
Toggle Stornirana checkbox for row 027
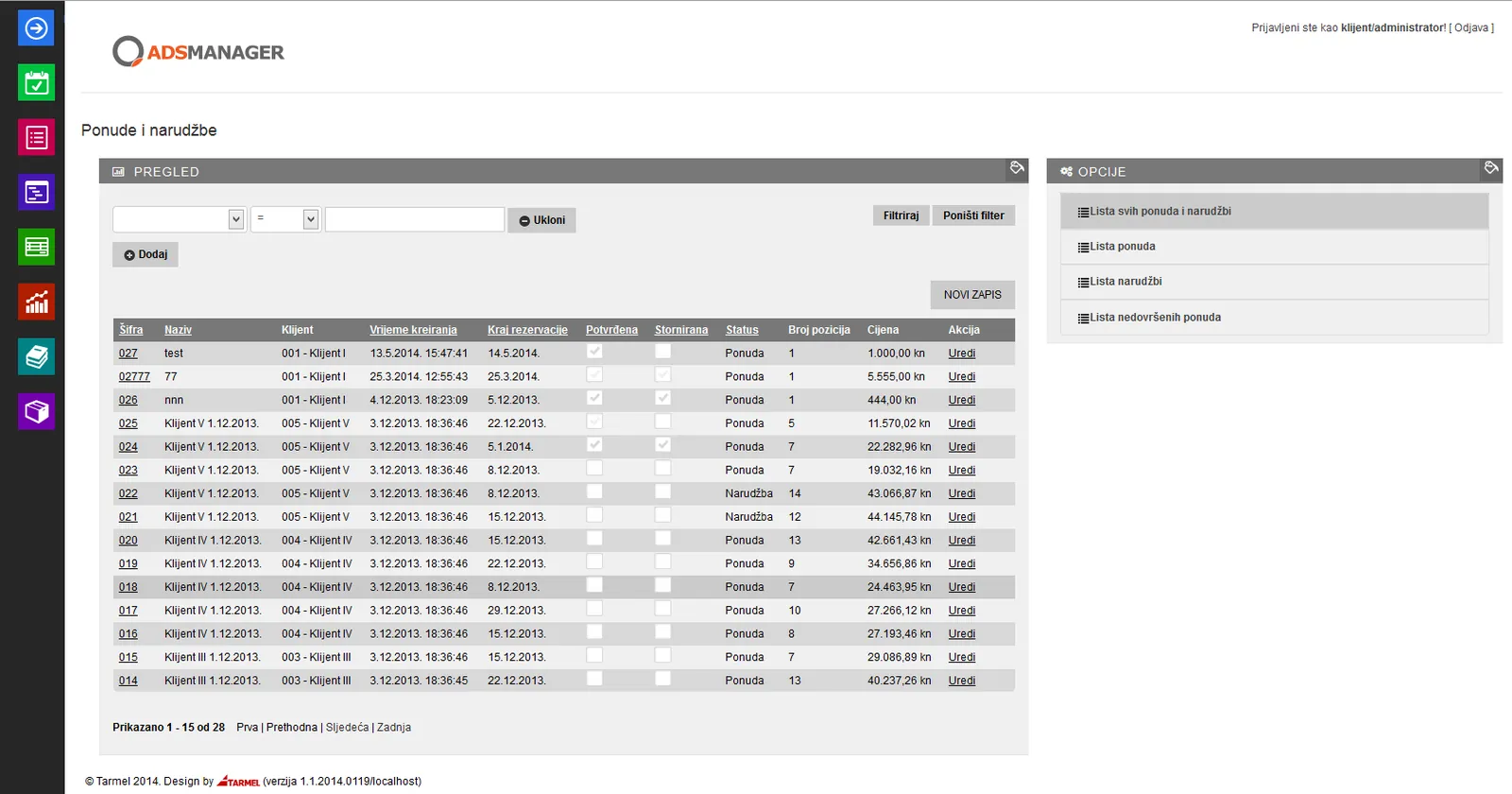click(663, 352)
